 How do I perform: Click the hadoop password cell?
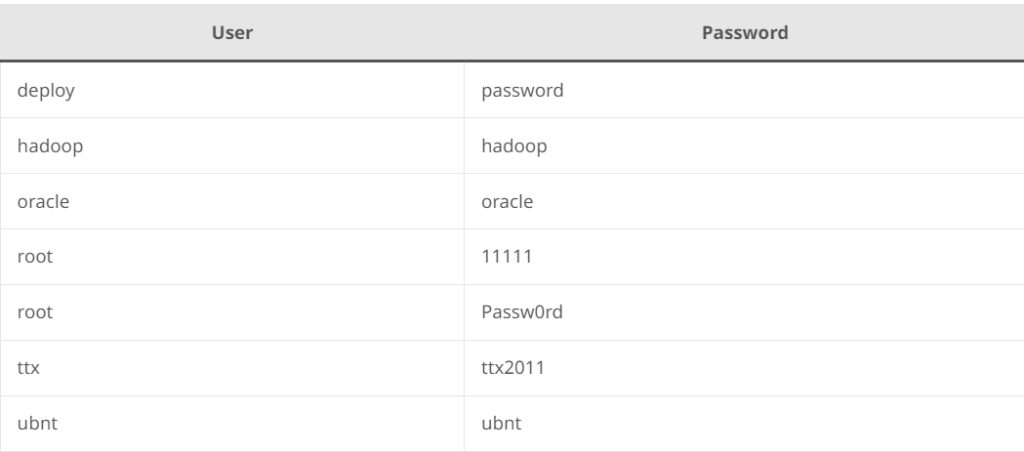744,146
